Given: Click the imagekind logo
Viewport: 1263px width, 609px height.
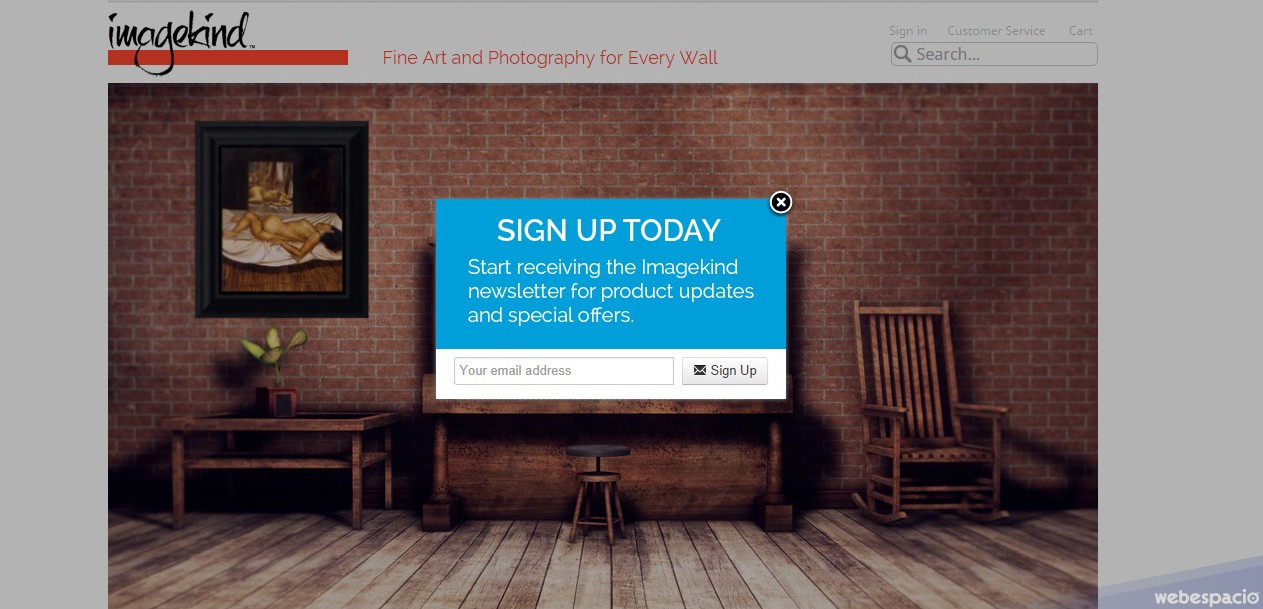Looking at the screenshot, I should tap(180, 42).
